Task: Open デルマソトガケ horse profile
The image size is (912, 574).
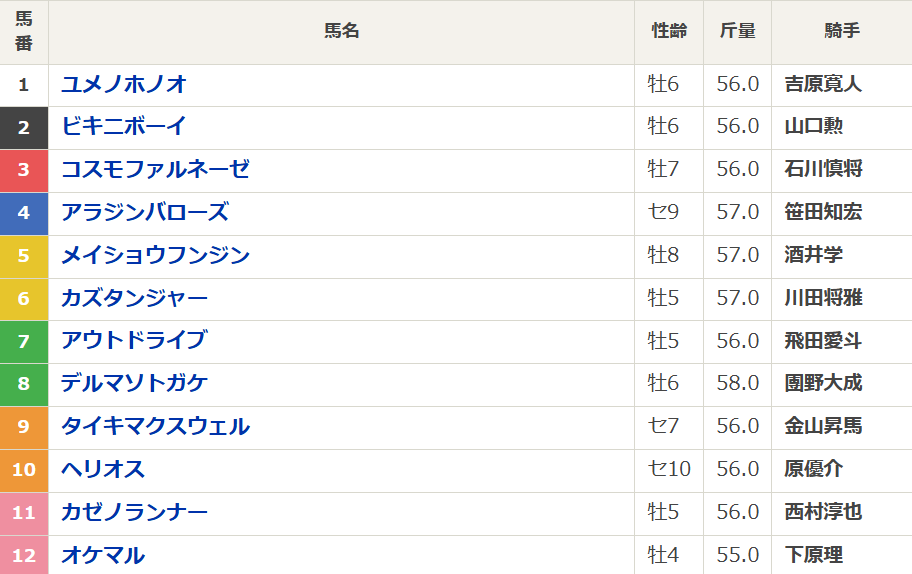Action: [x=135, y=383]
